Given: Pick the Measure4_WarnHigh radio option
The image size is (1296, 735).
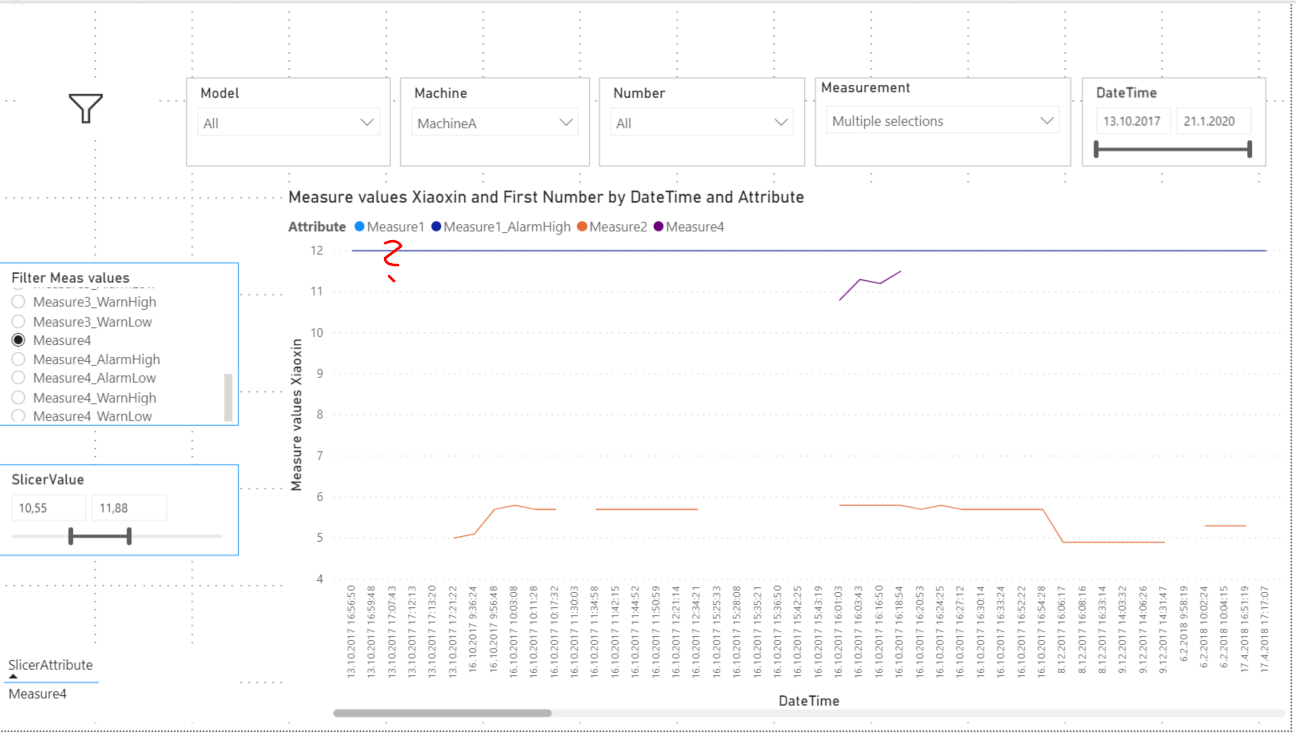Looking at the screenshot, I should pyautogui.click(x=18, y=398).
